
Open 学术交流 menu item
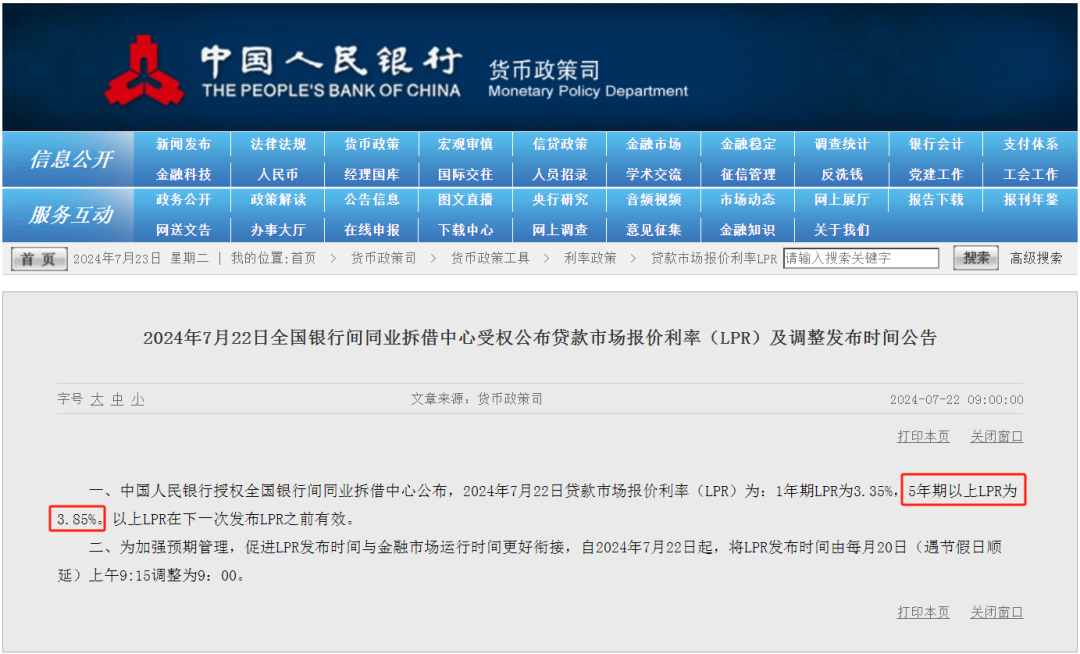point(654,175)
